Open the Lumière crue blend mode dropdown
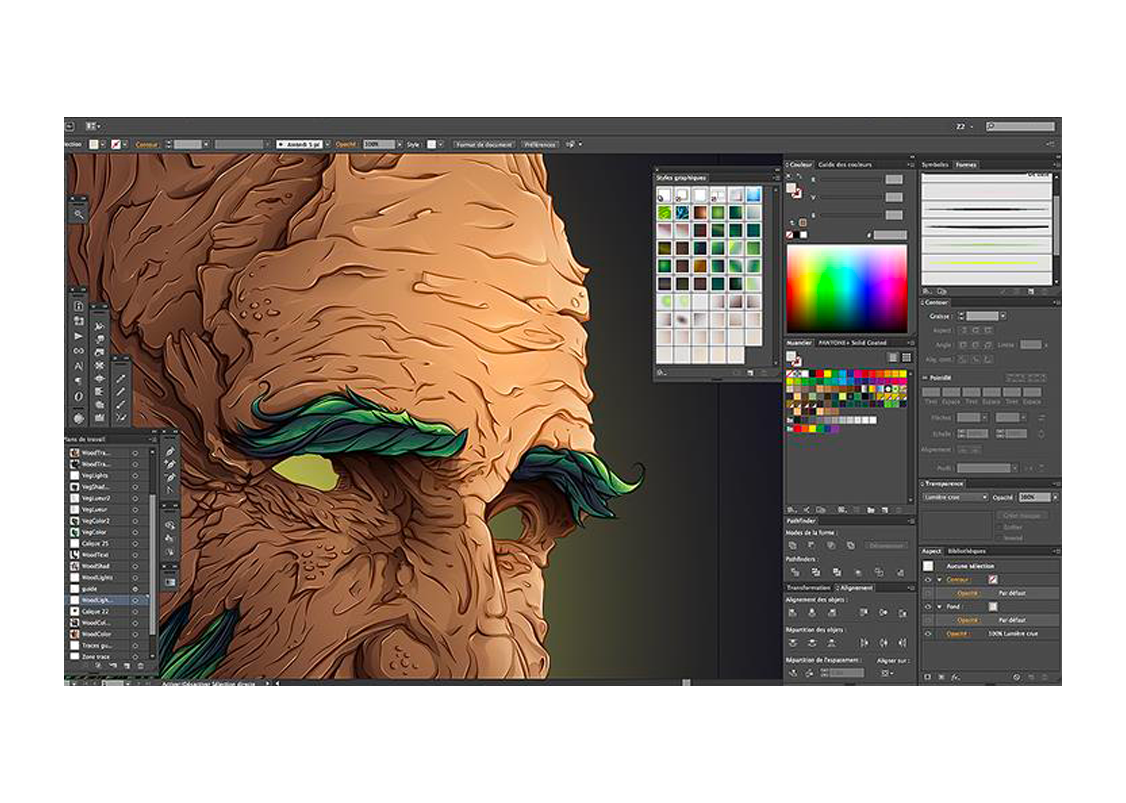This screenshot has width=1126, height=803. click(x=955, y=497)
